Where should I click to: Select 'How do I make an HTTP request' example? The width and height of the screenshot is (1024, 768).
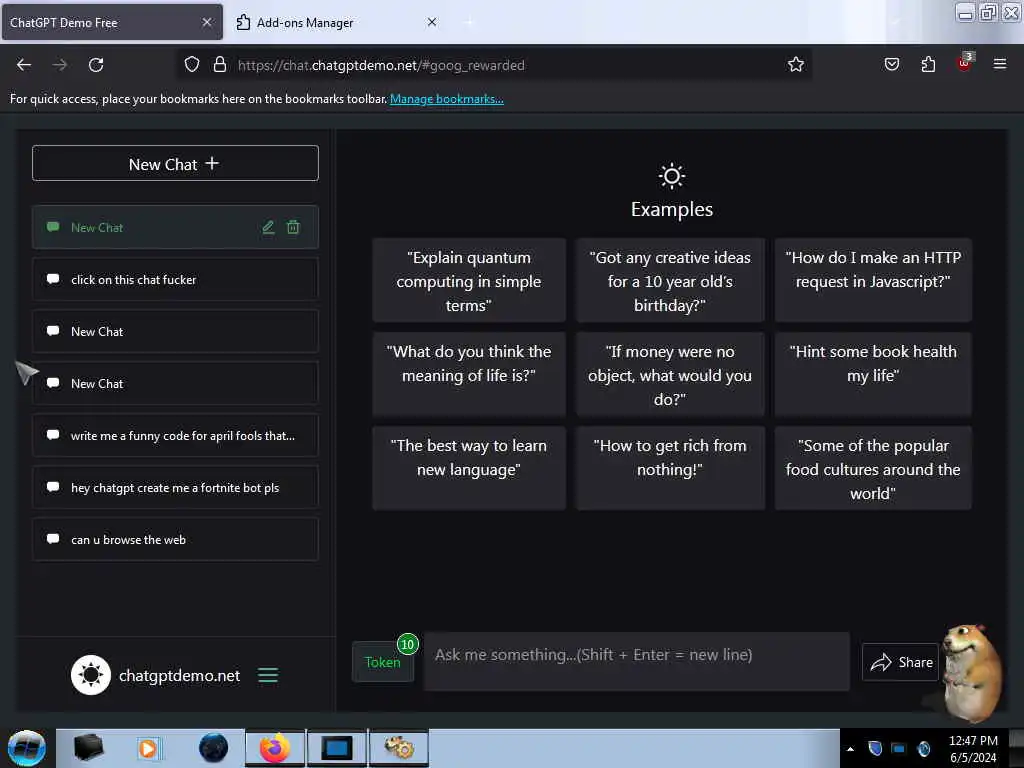(x=873, y=280)
